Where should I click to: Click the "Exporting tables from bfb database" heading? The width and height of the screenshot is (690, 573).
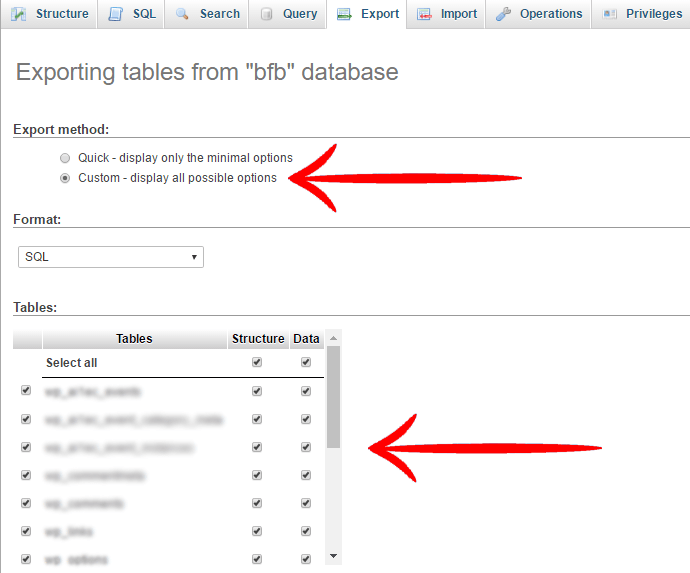207,72
